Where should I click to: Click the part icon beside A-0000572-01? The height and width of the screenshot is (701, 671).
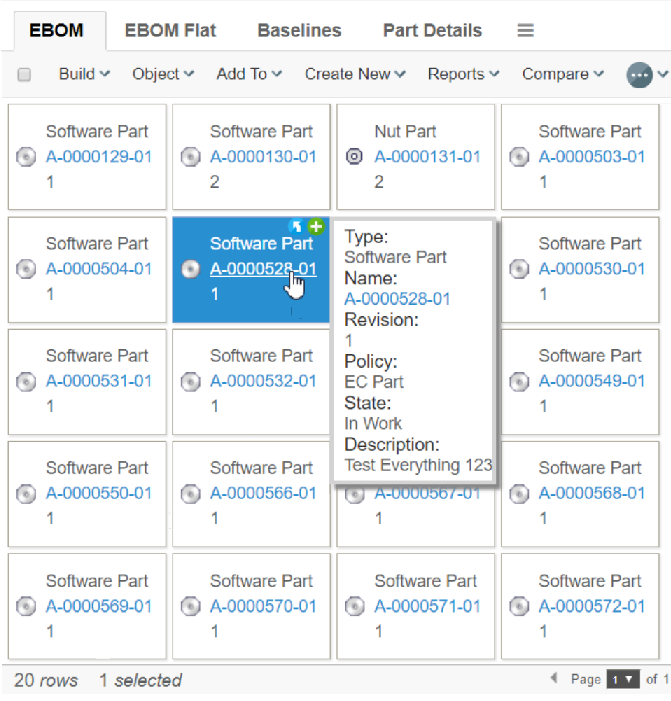[518, 607]
